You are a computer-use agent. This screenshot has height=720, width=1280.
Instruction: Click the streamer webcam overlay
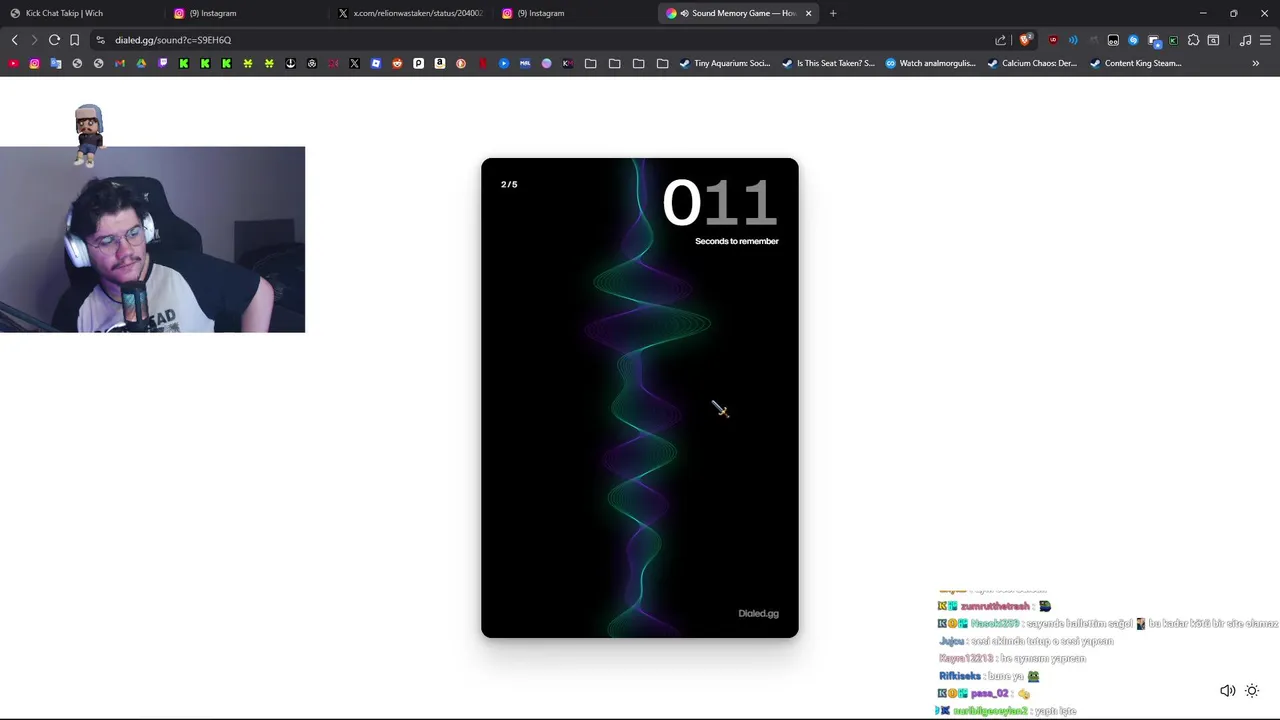(152, 239)
